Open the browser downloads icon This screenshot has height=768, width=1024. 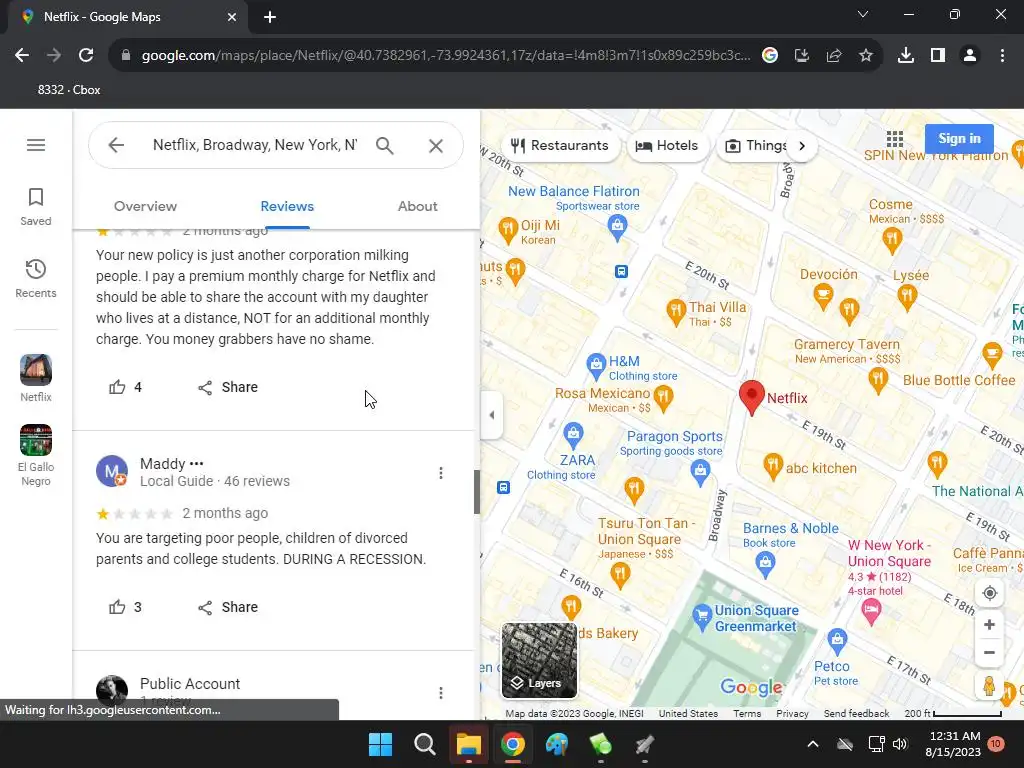click(x=905, y=56)
